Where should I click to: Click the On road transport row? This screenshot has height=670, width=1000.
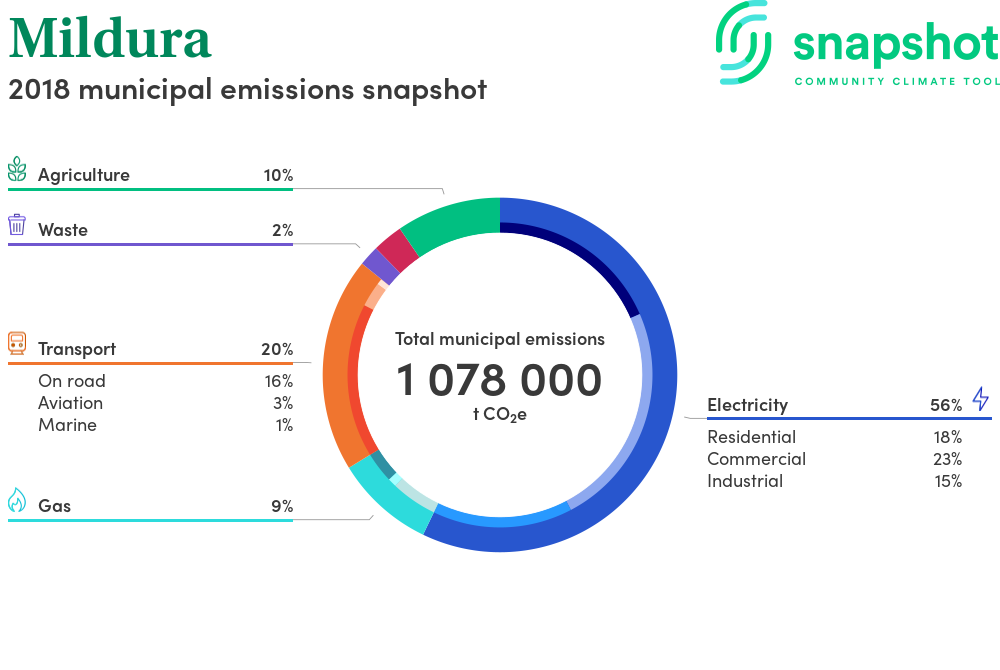coord(166,381)
